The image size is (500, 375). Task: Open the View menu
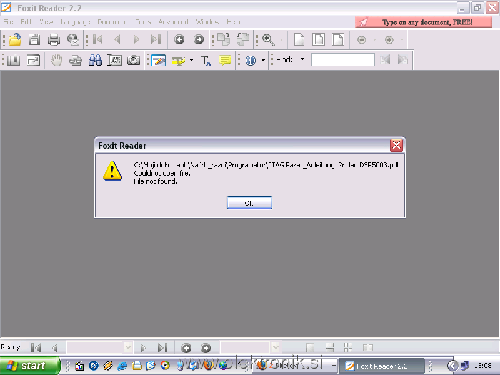tap(46, 22)
